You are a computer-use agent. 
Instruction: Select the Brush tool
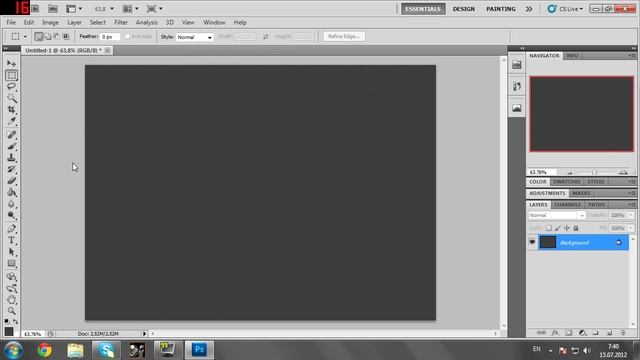click(x=11, y=146)
